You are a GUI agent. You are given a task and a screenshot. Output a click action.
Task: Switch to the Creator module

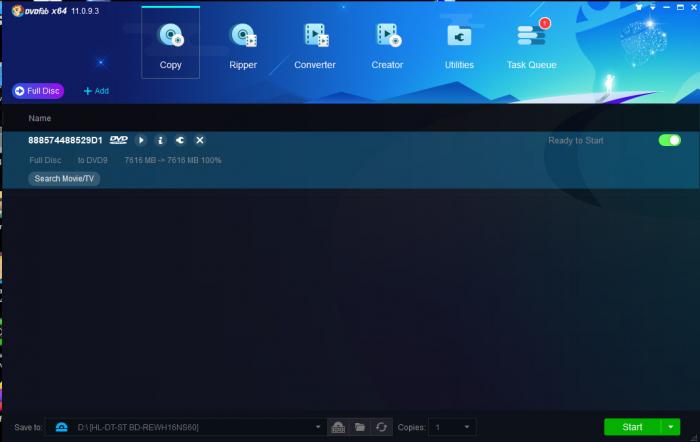coord(387,46)
